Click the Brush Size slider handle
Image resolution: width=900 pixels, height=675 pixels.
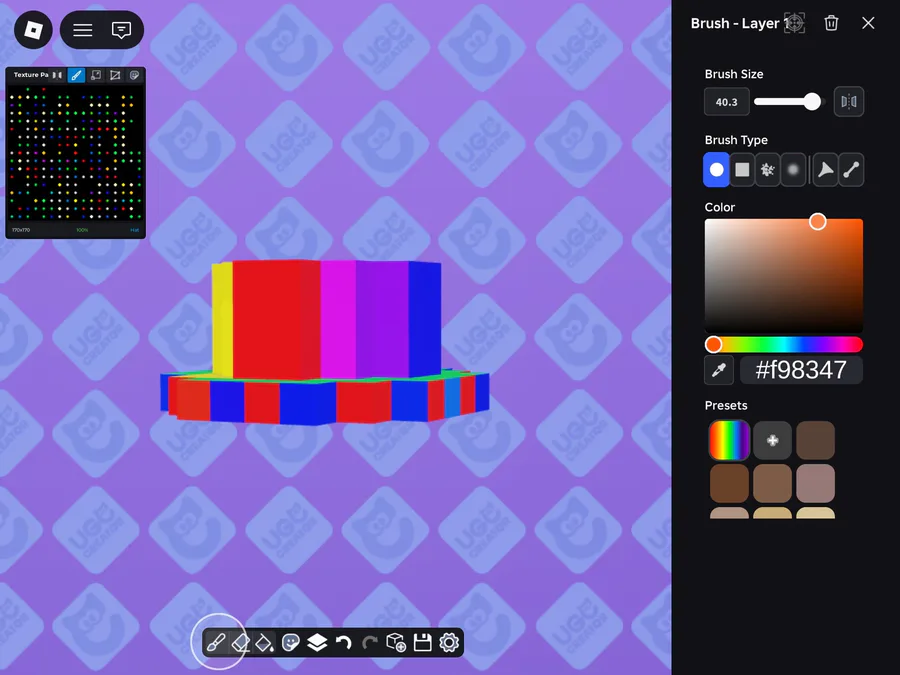coord(812,102)
